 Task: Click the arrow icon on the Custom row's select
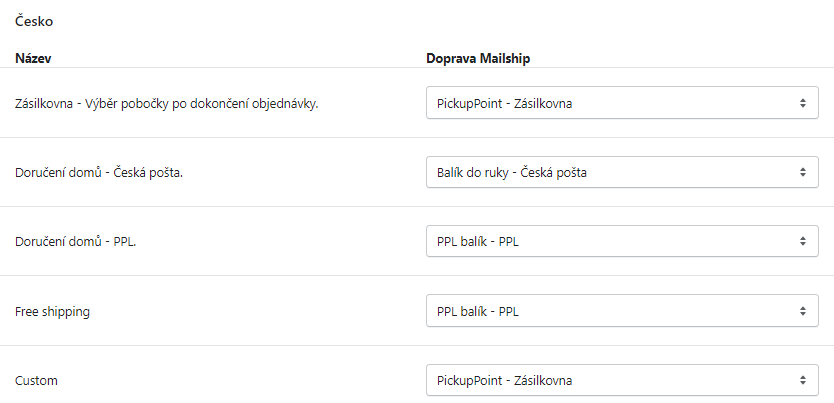click(802, 380)
